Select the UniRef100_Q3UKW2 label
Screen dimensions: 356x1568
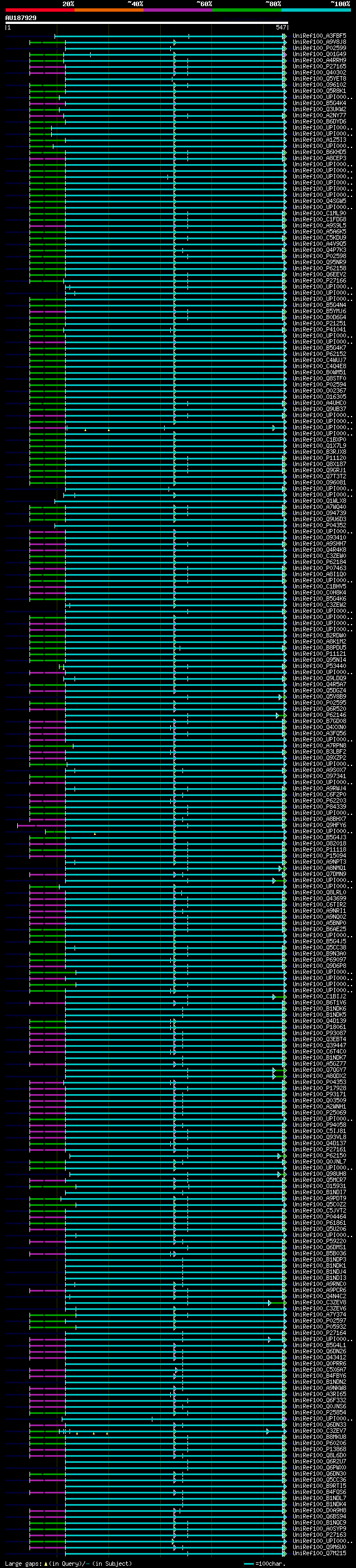click(x=319, y=110)
